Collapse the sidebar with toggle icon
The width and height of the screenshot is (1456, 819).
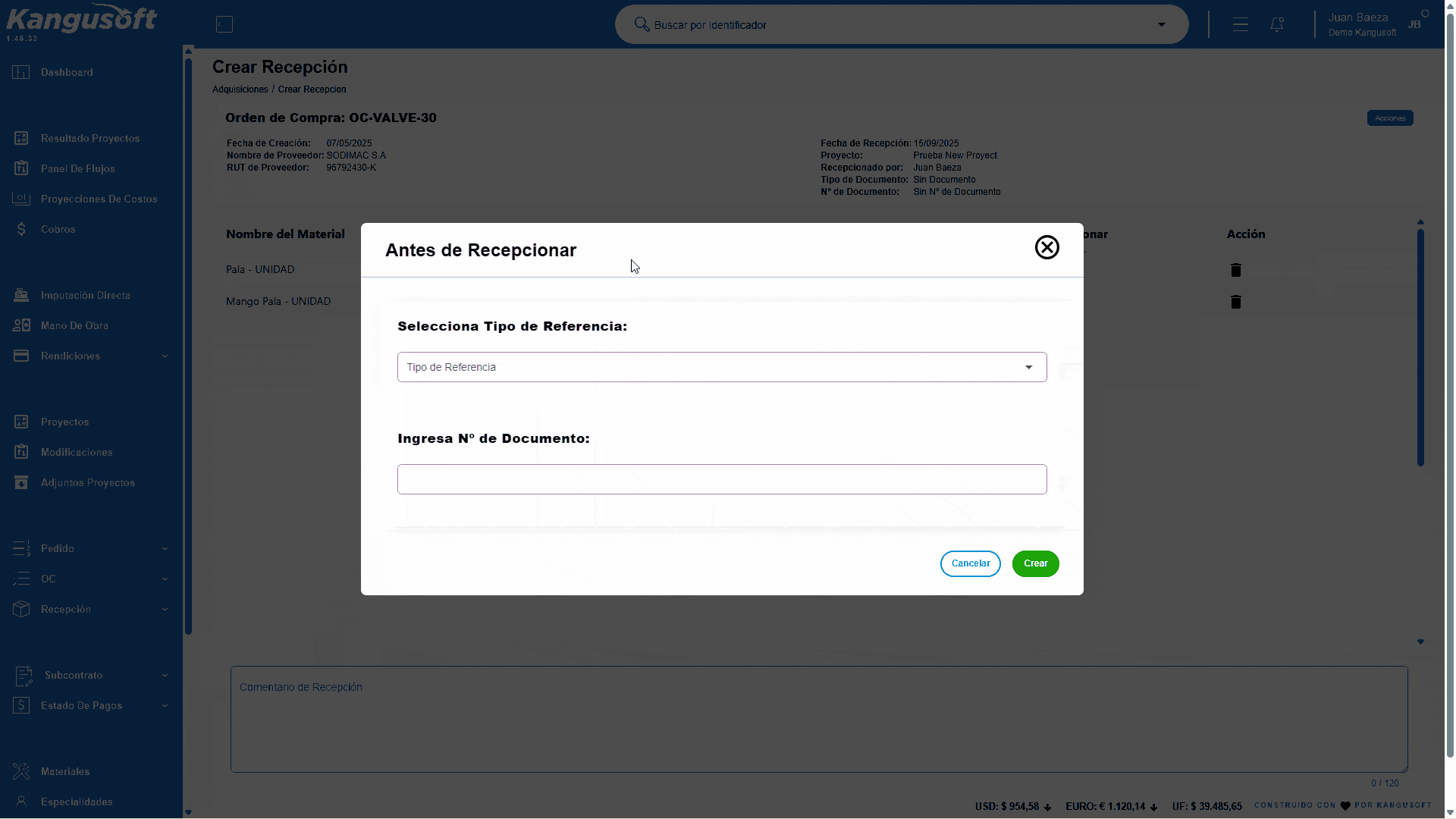224,24
